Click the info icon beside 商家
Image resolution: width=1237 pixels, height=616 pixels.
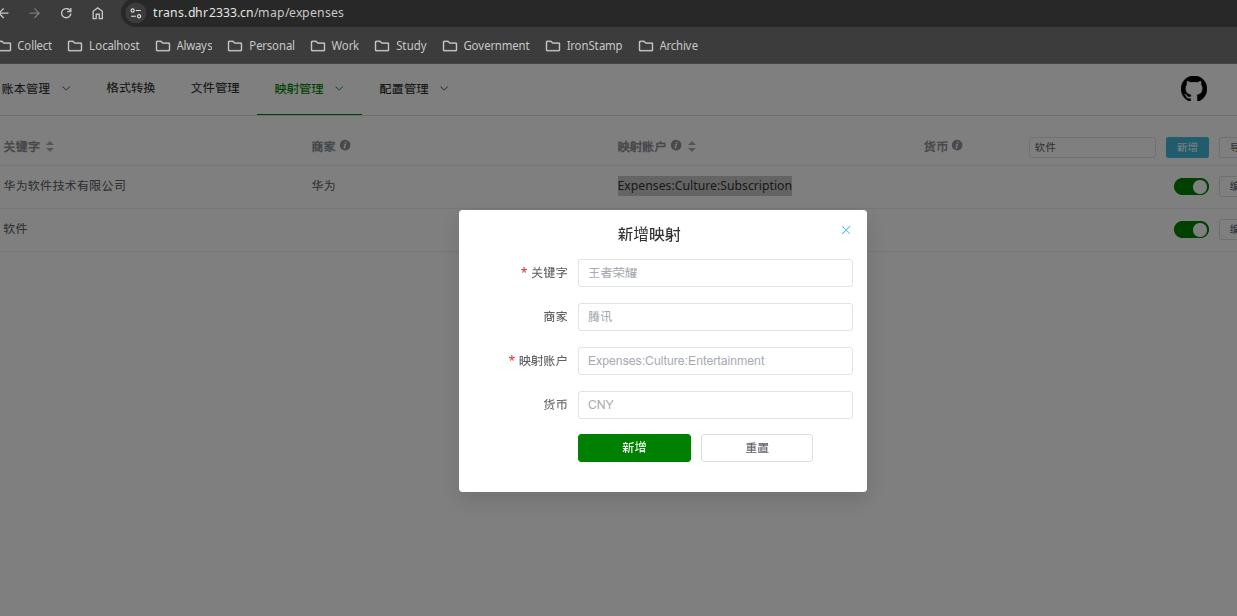coord(345,145)
